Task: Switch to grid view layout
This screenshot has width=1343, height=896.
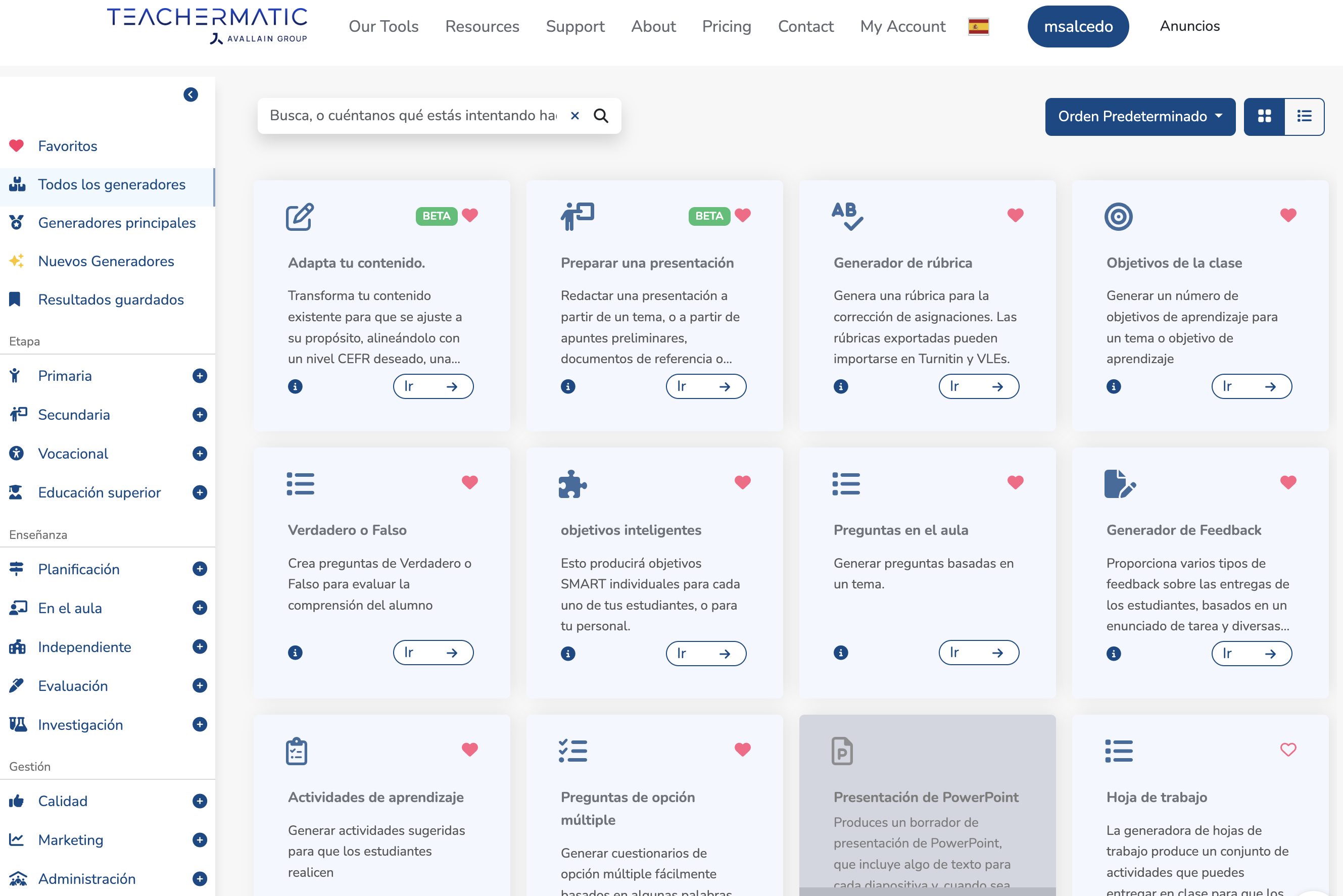Action: (1264, 117)
